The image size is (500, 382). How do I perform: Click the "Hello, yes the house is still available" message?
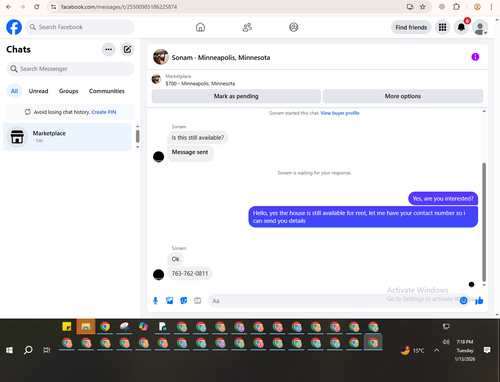[363, 217]
